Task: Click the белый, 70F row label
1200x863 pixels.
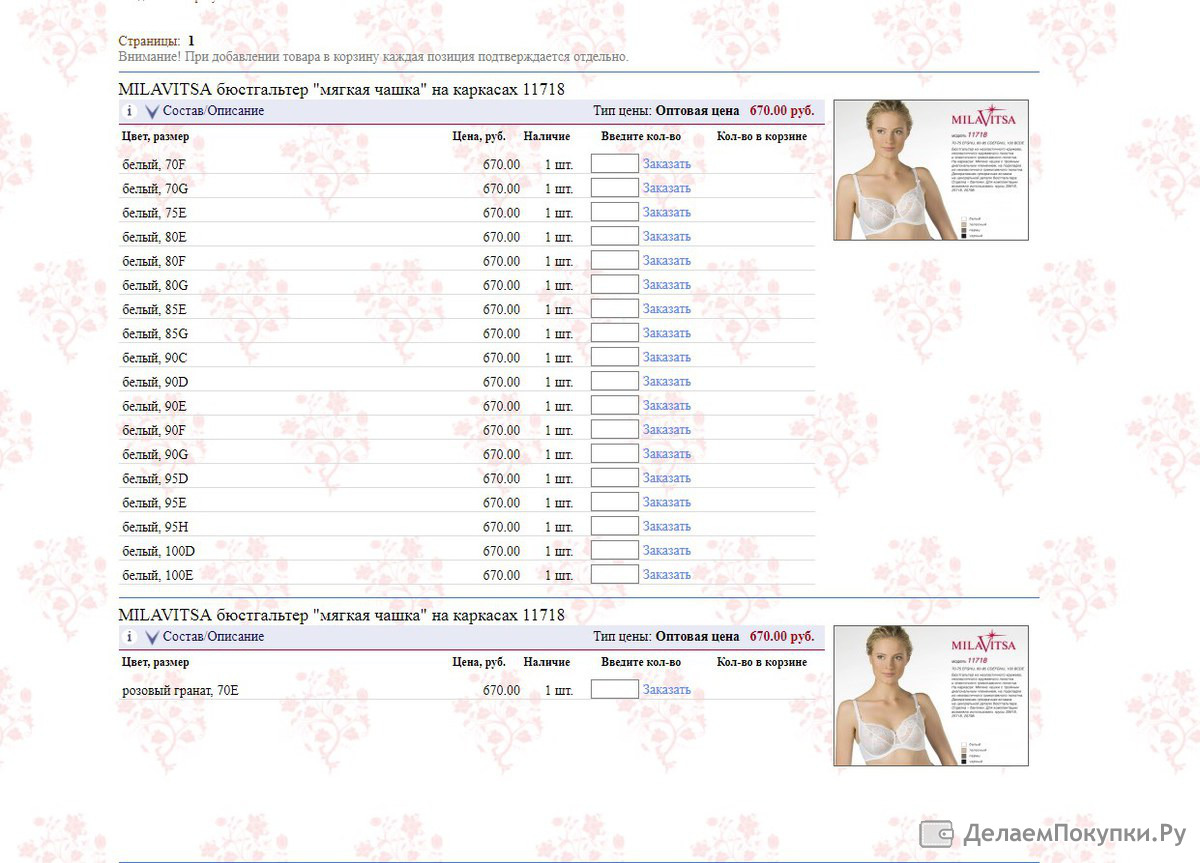Action: click(155, 164)
